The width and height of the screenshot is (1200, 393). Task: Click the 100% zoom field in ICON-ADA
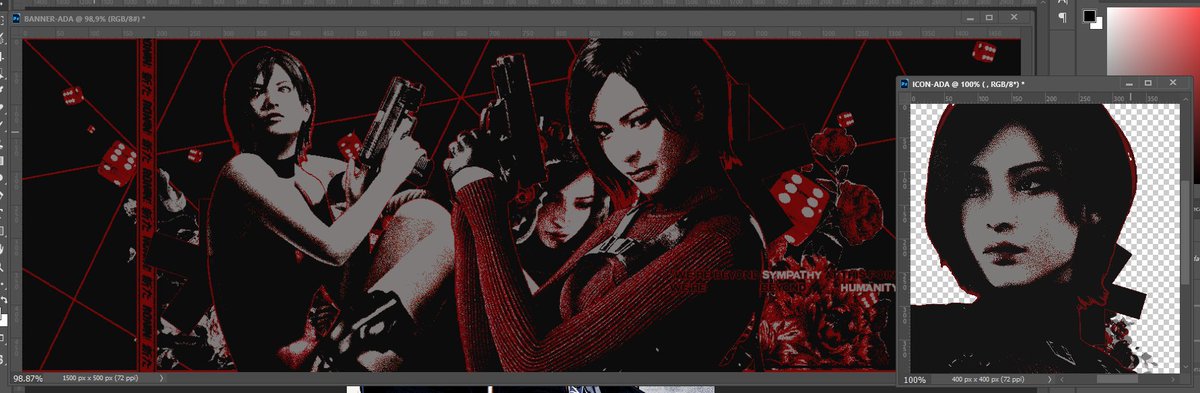[x=915, y=380]
